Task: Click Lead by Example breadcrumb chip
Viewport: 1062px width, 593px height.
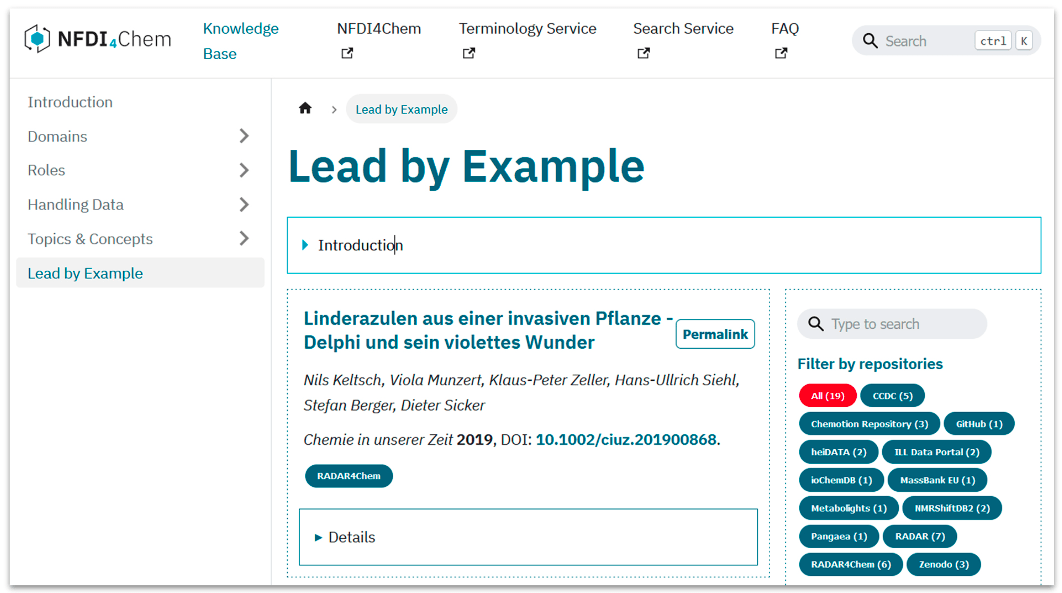Action: (x=402, y=109)
